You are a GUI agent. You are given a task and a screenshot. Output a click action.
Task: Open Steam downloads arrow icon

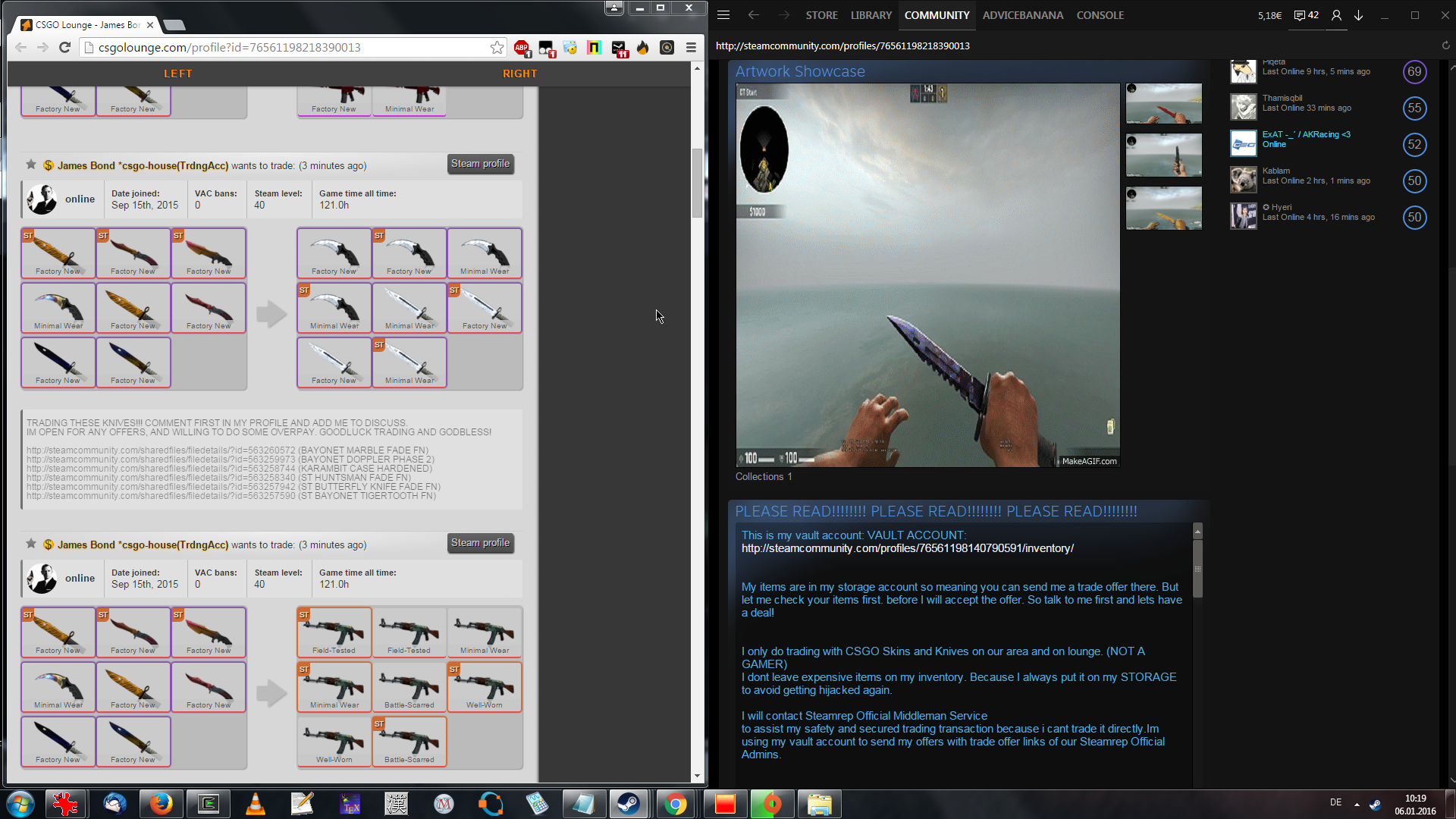1358,15
